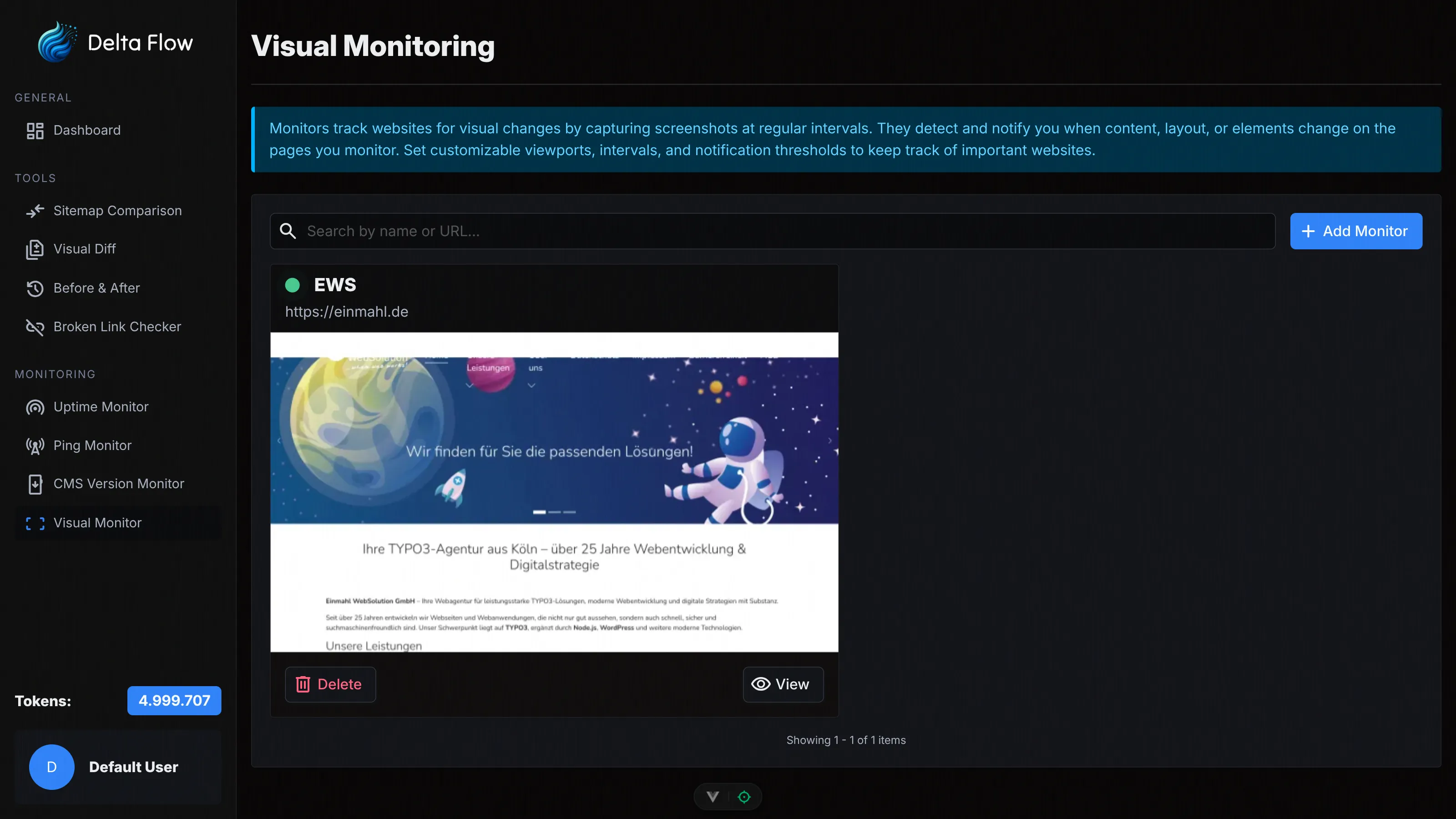The height and width of the screenshot is (819, 1456).
Task: Open the Visual Diff tool
Action: click(86, 249)
